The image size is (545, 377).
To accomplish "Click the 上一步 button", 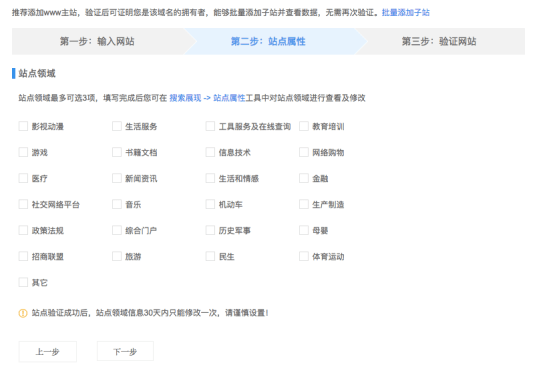I will [48, 352].
